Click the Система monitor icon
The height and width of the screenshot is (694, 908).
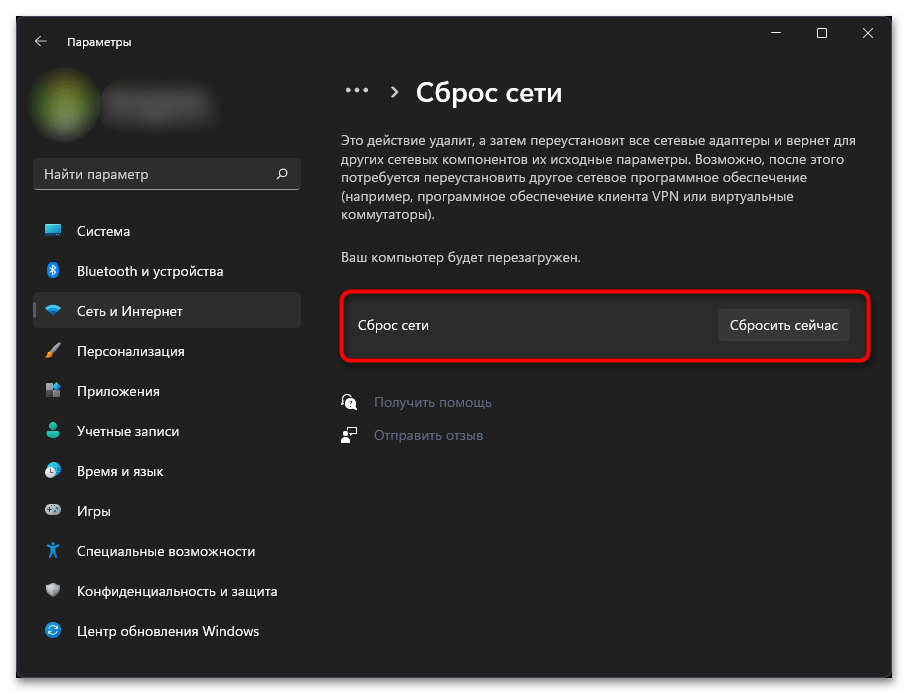(54, 231)
